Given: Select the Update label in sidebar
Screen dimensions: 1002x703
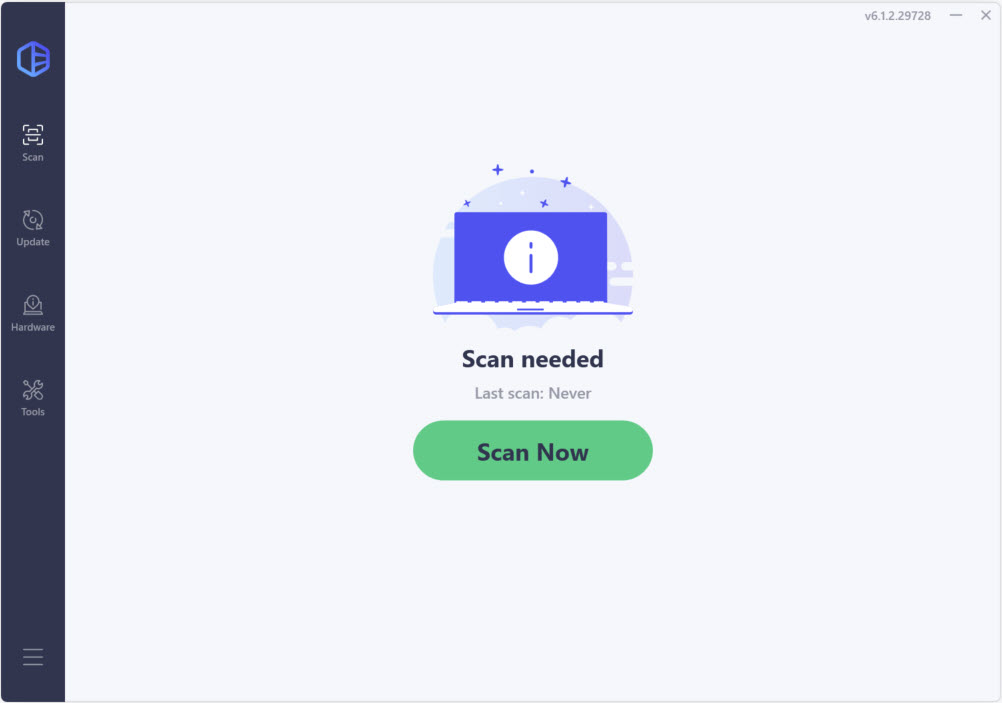Looking at the screenshot, I should (x=33, y=242).
